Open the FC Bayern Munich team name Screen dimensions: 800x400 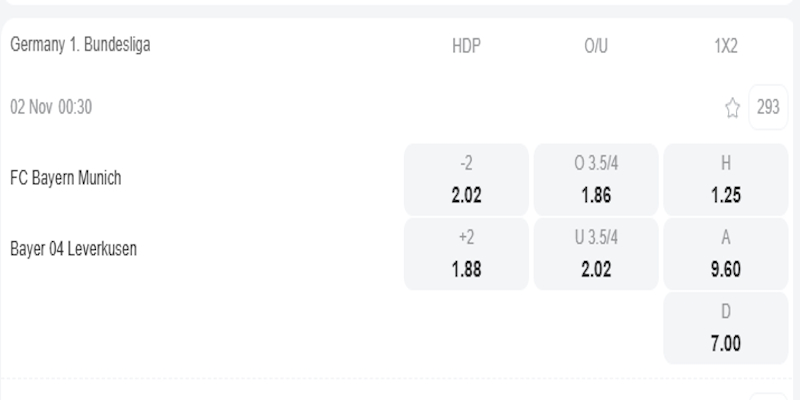pos(65,179)
